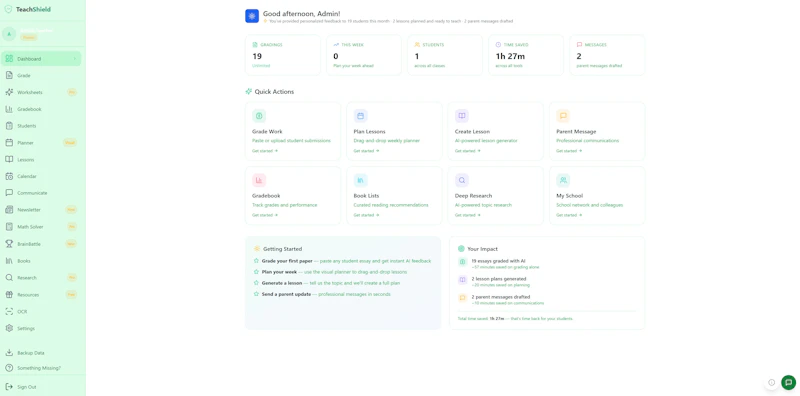Open the Calendar clock icon in sidebar
Viewport: 800px width, 396px height.
9,177
